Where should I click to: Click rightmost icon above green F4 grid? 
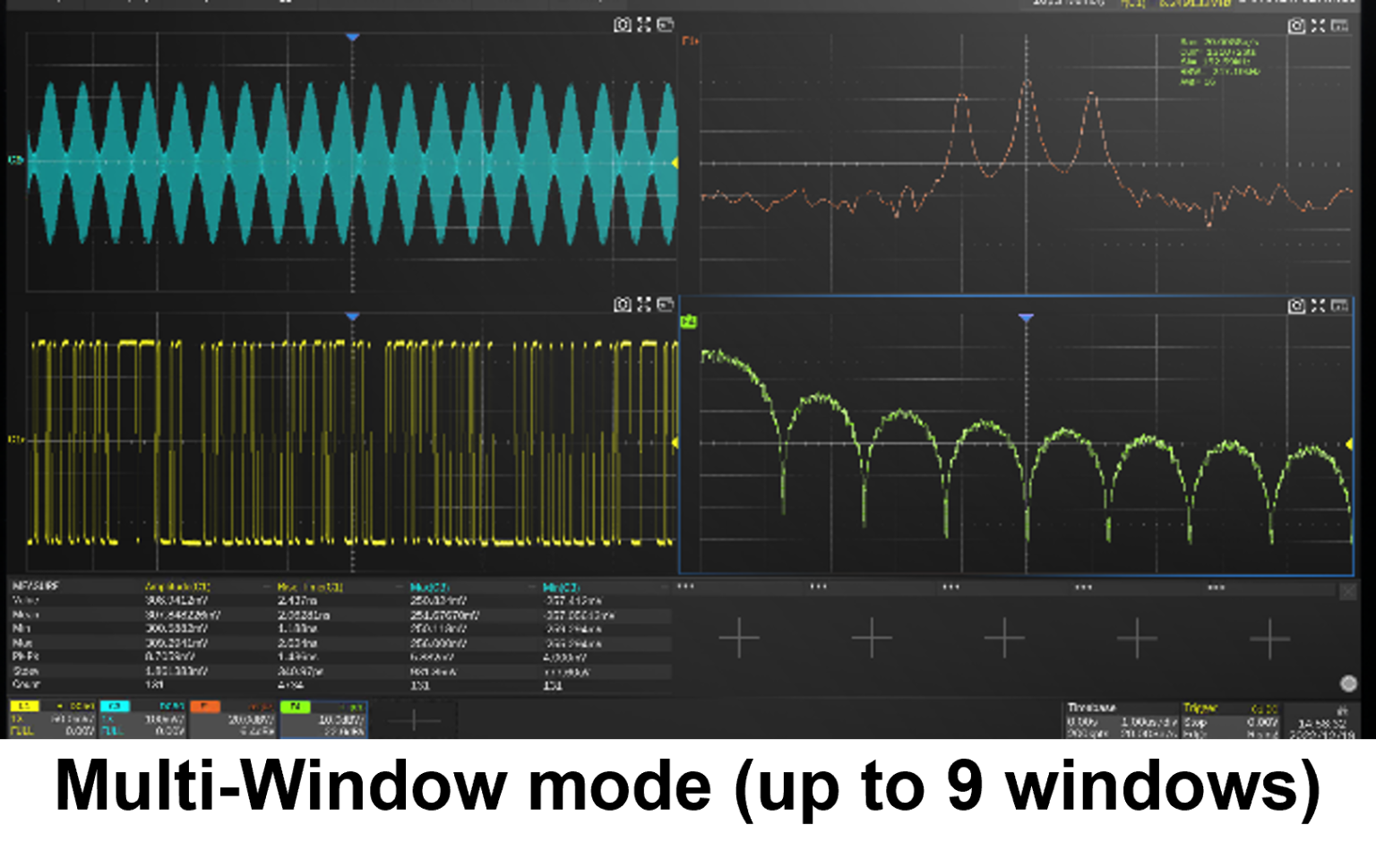[x=1340, y=305]
